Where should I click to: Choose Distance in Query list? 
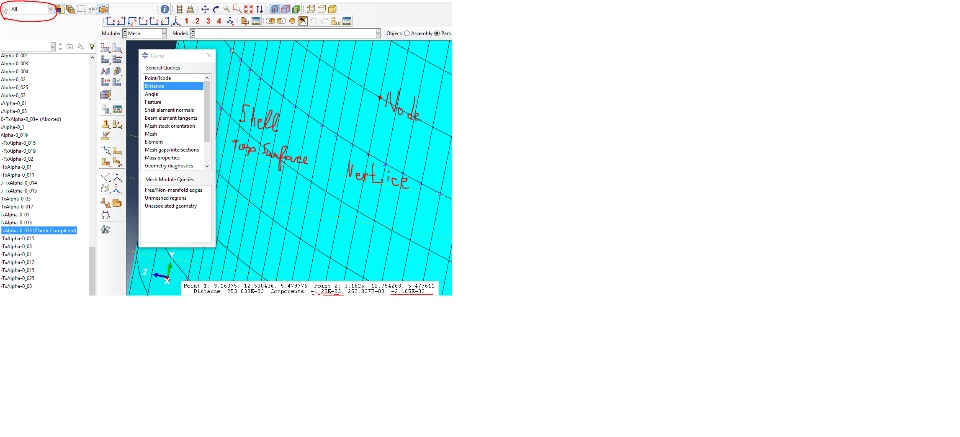point(174,86)
